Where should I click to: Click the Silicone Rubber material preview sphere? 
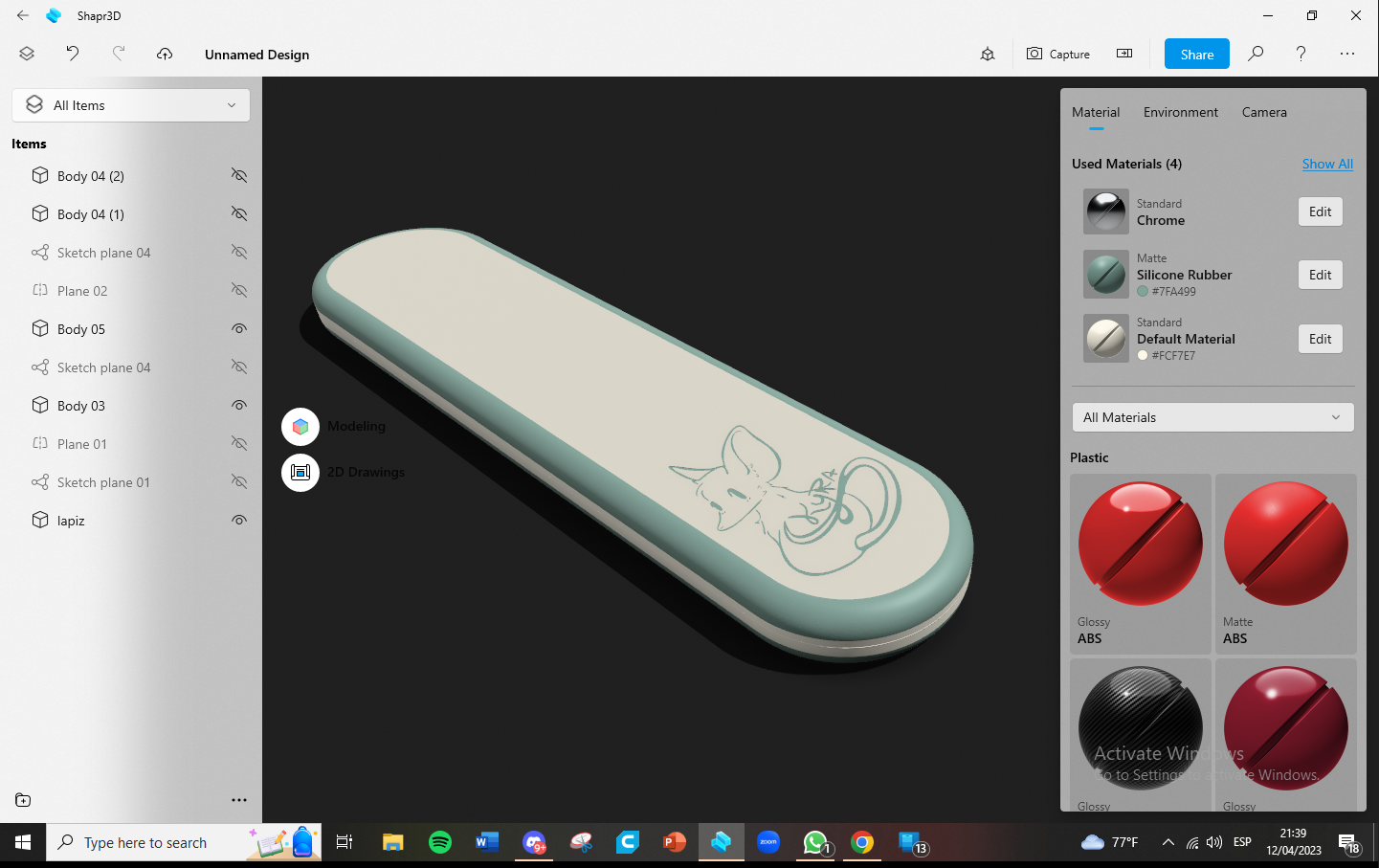pos(1106,275)
